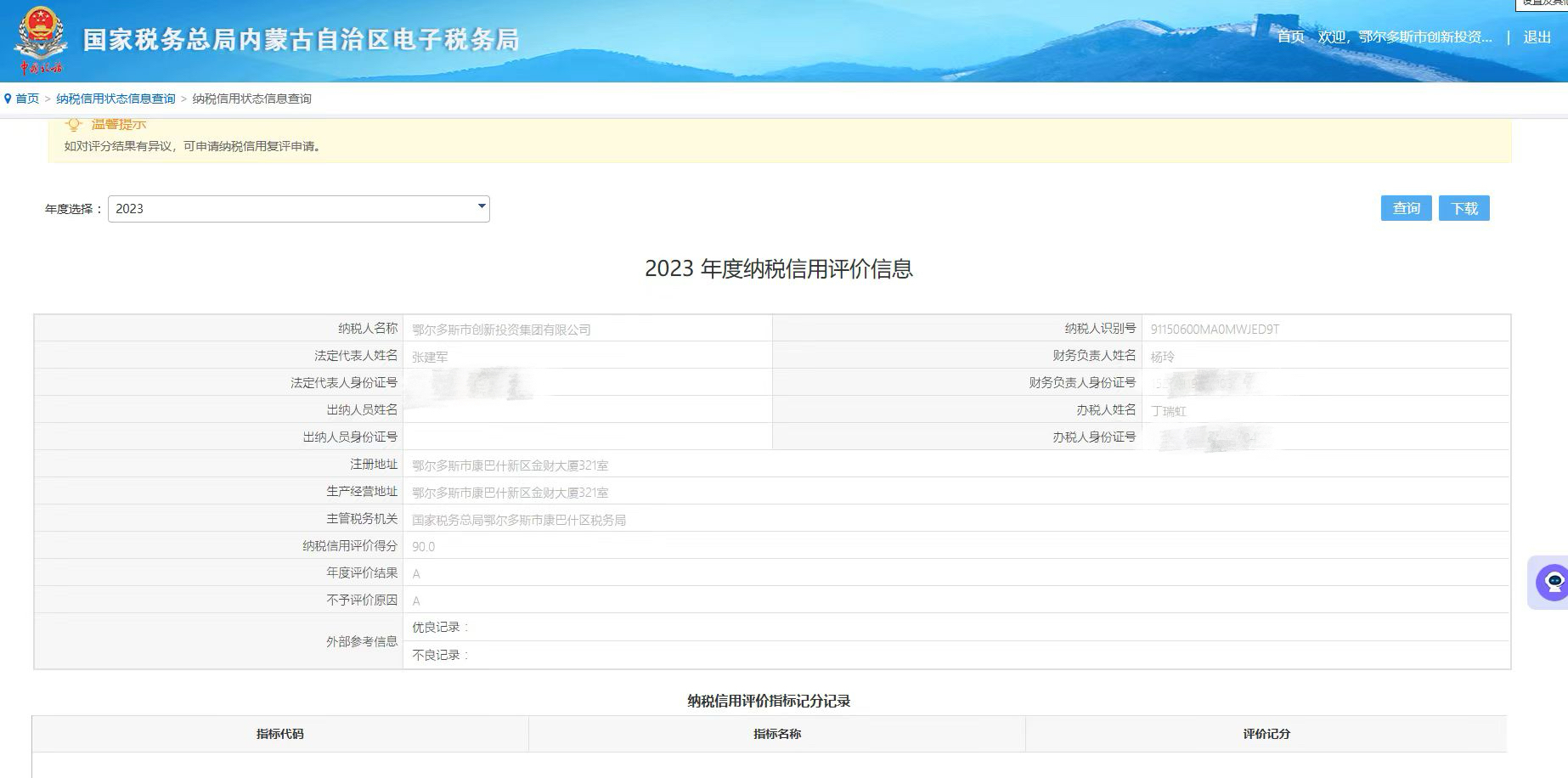Open 纳税信用状态信息查询 breadcrumb link
This screenshot has width=1568, height=778.
coord(116,99)
